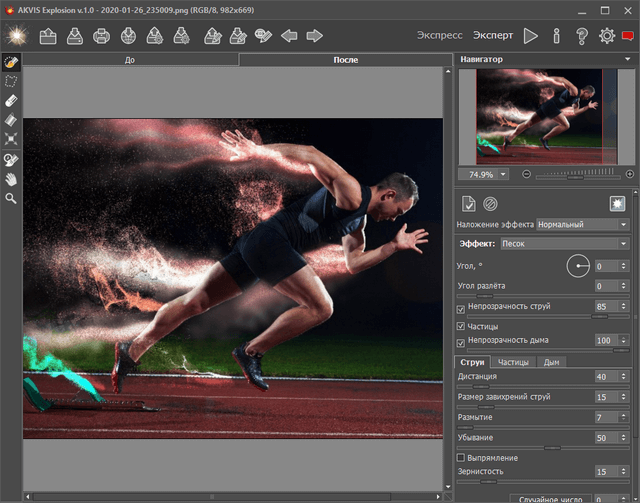The height and width of the screenshot is (503, 640).
Task: Toggle the Частицы checkbox
Action: click(x=461, y=326)
